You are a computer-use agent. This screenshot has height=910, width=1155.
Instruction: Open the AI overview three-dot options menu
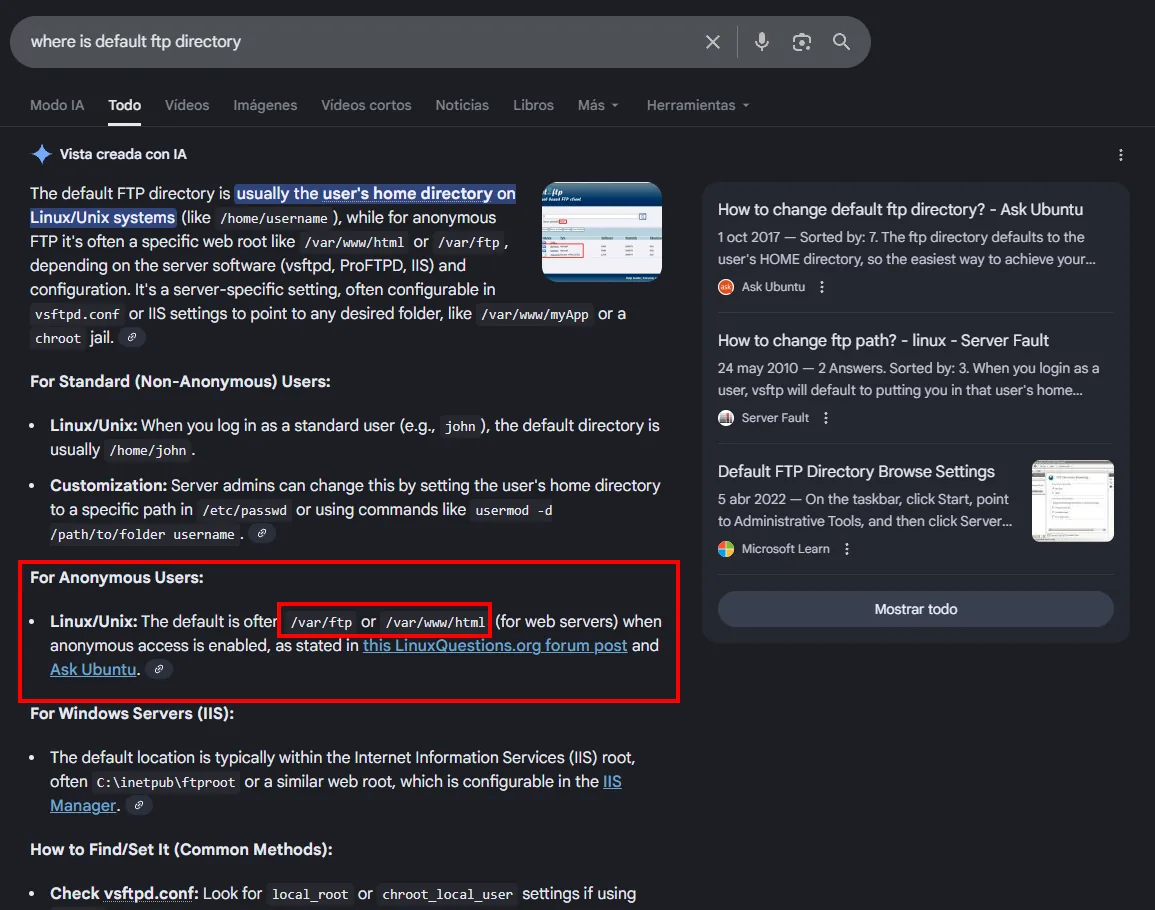pos(1120,155)
